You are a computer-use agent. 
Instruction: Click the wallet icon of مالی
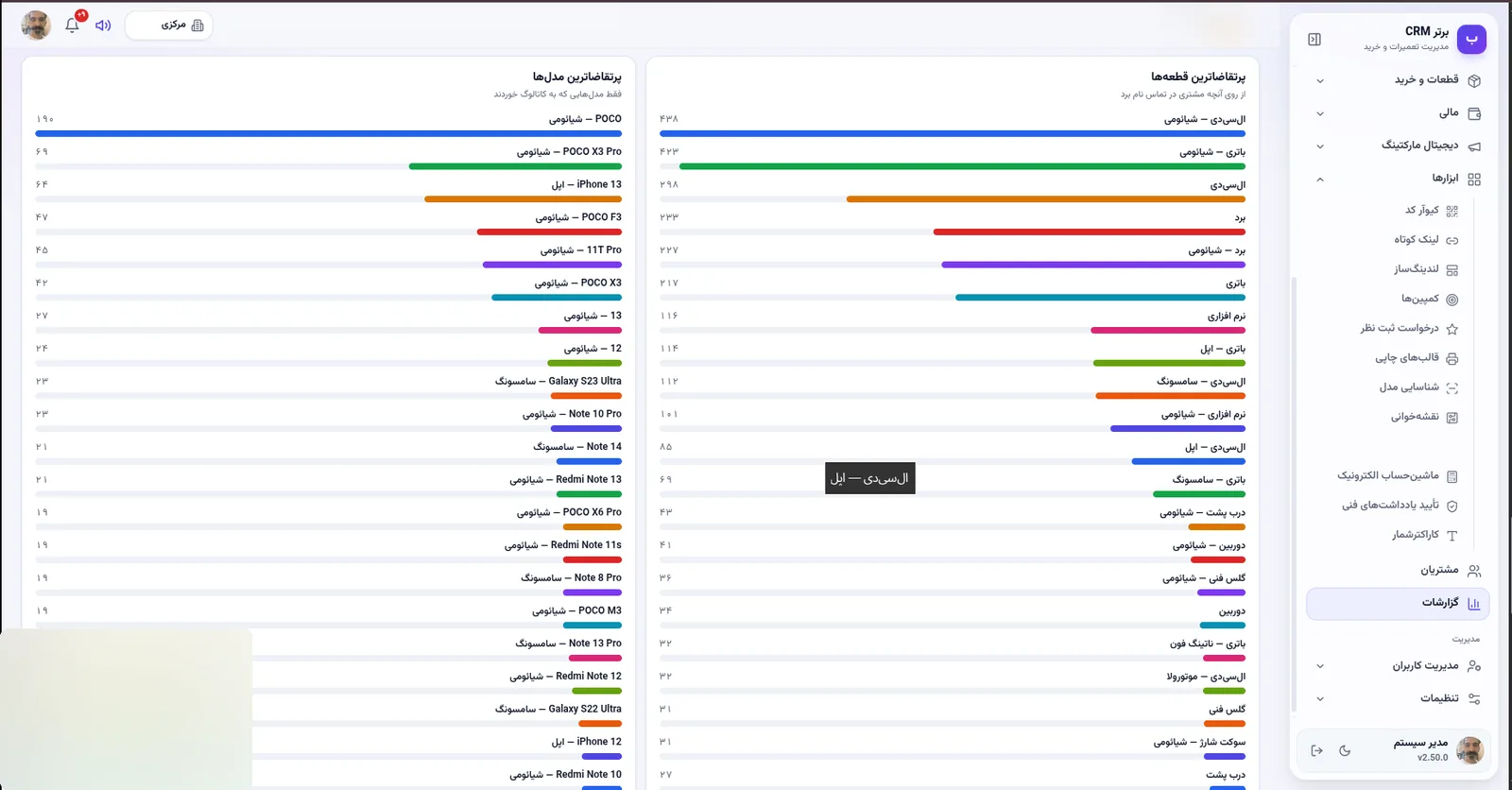(x=1474, y=113)
